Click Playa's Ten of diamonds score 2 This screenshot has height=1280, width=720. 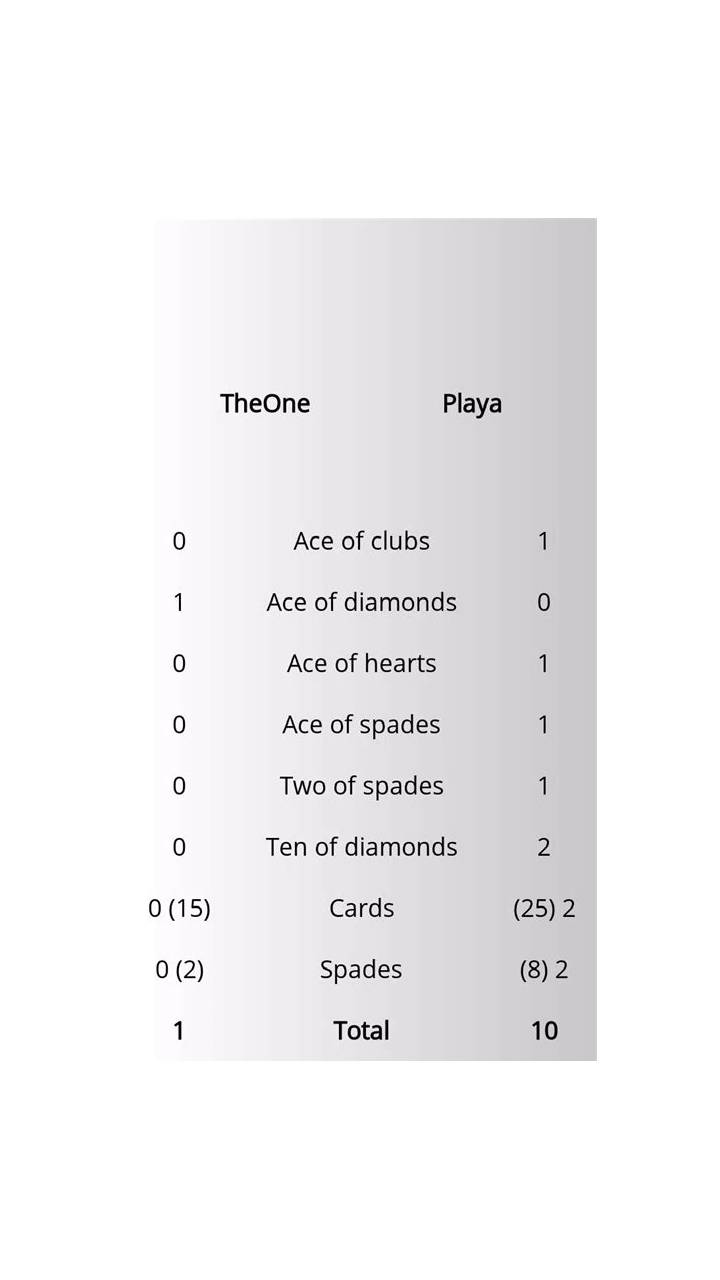[x=544, y=847]
